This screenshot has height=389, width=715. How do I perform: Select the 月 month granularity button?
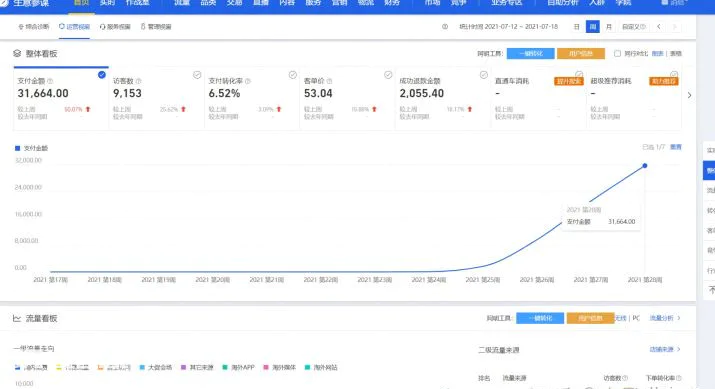pos(608,27)
